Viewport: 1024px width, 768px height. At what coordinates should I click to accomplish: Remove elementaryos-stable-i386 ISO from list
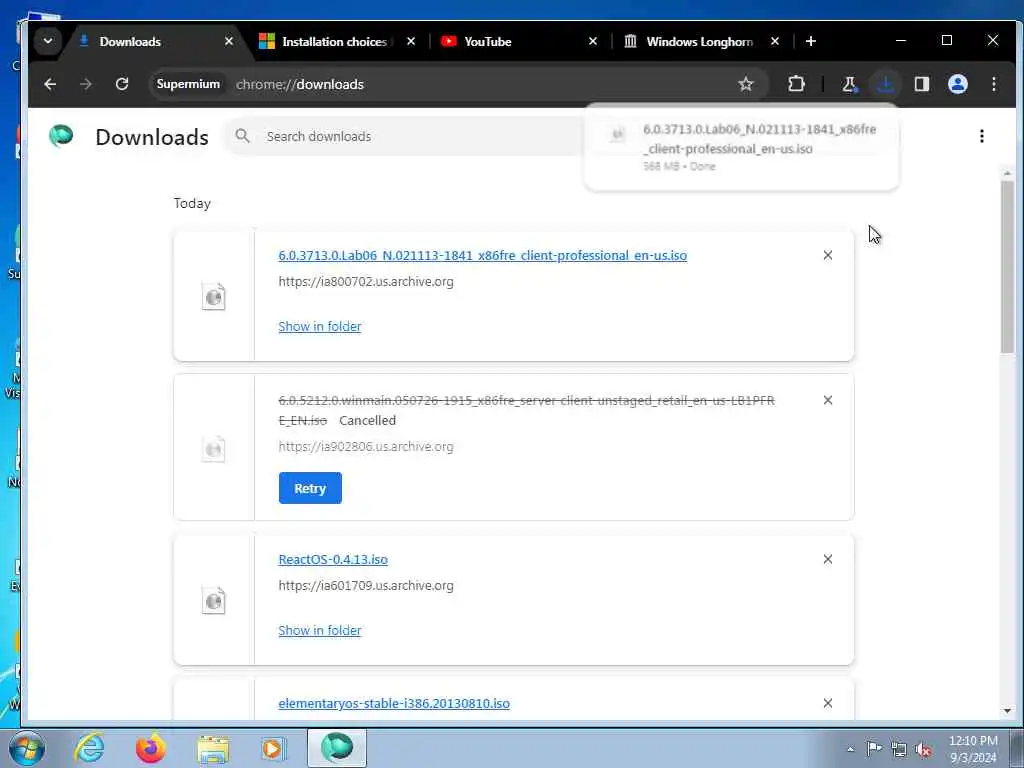827,703
